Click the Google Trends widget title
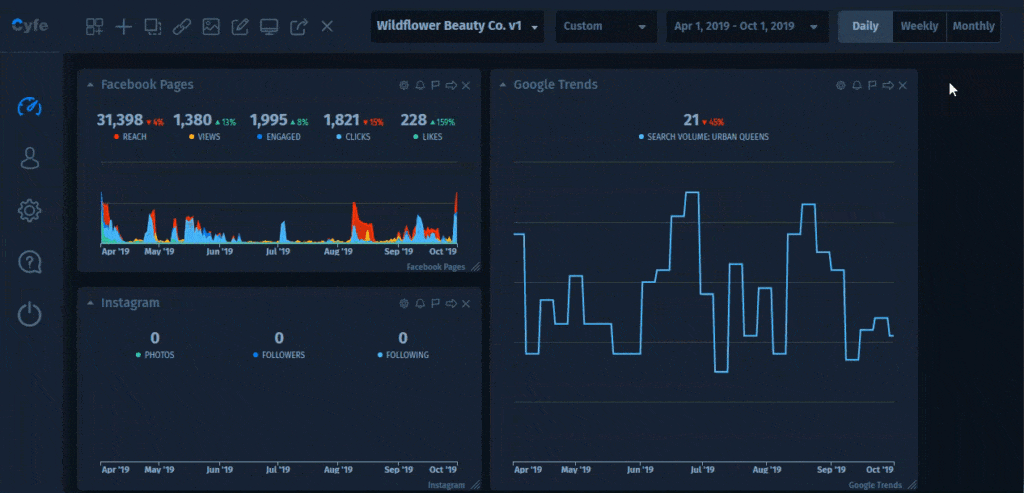 pyautogui.click(x=556, y=85)
